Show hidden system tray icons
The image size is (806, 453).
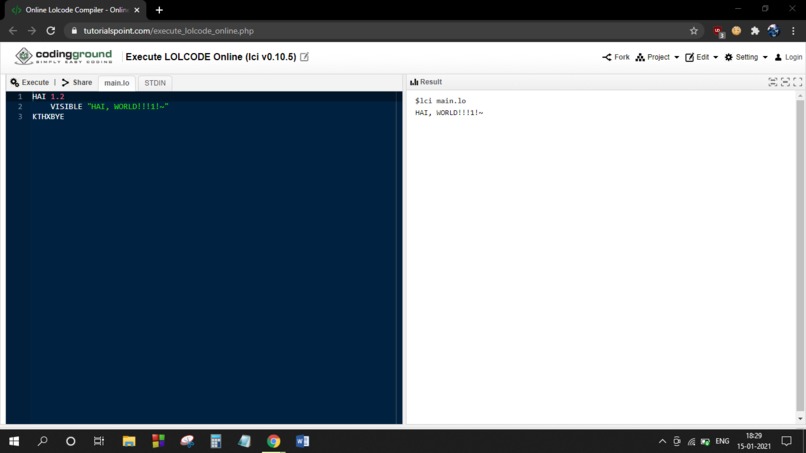(662, 441)
